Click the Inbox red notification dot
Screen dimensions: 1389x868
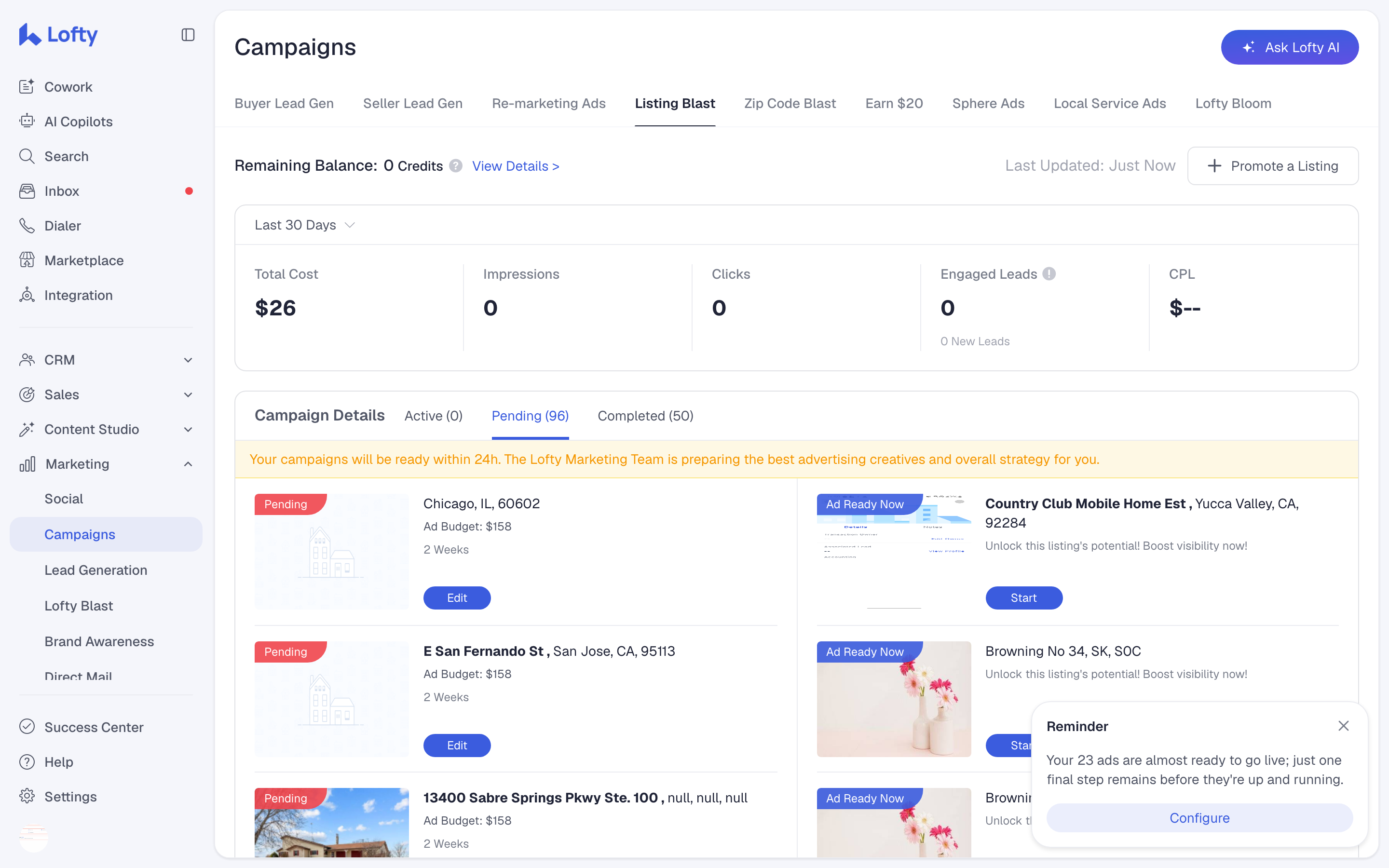pos(189,190)
